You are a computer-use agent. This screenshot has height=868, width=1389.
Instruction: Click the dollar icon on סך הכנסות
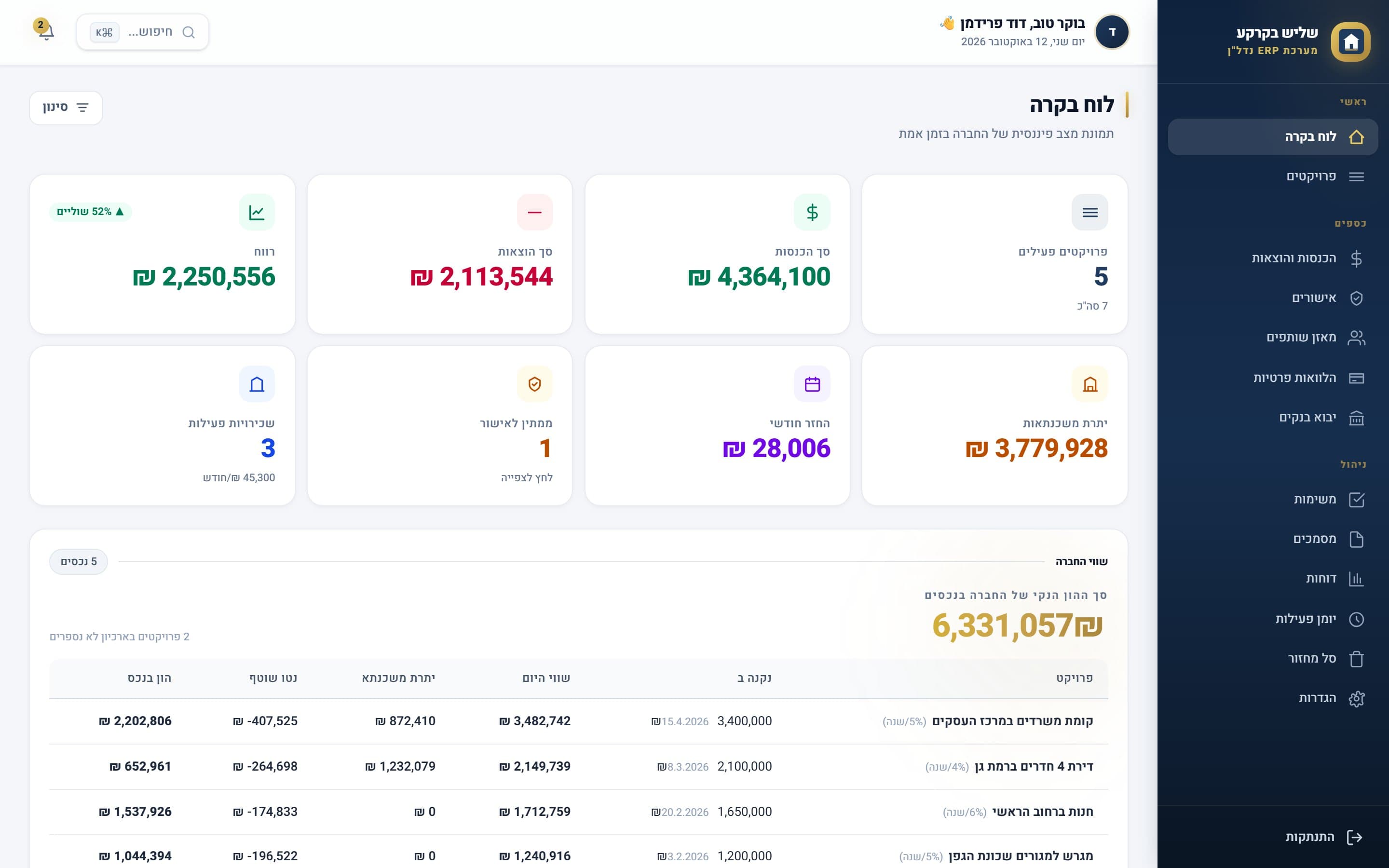812,212
